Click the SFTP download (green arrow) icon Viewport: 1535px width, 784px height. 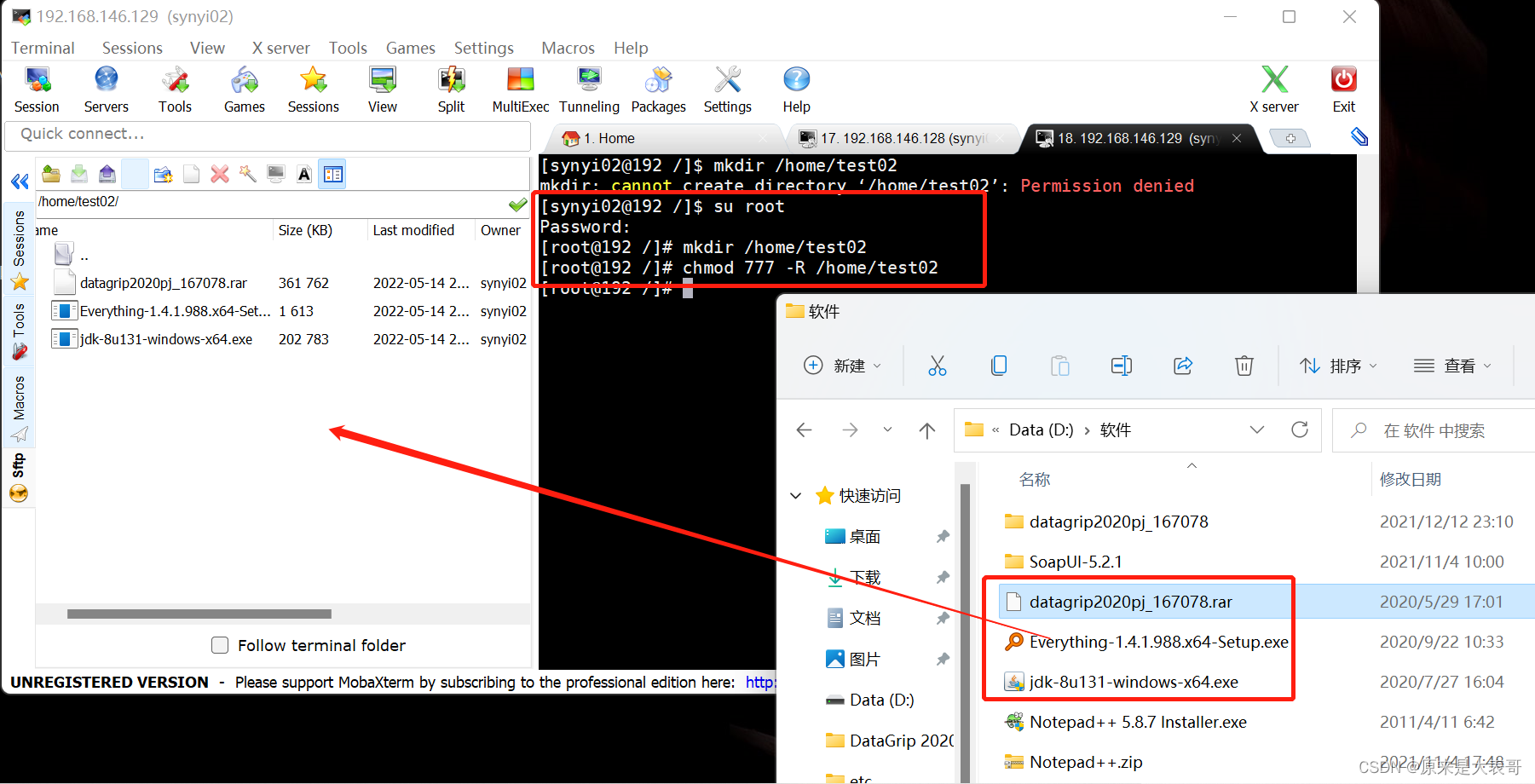[79, 174]
